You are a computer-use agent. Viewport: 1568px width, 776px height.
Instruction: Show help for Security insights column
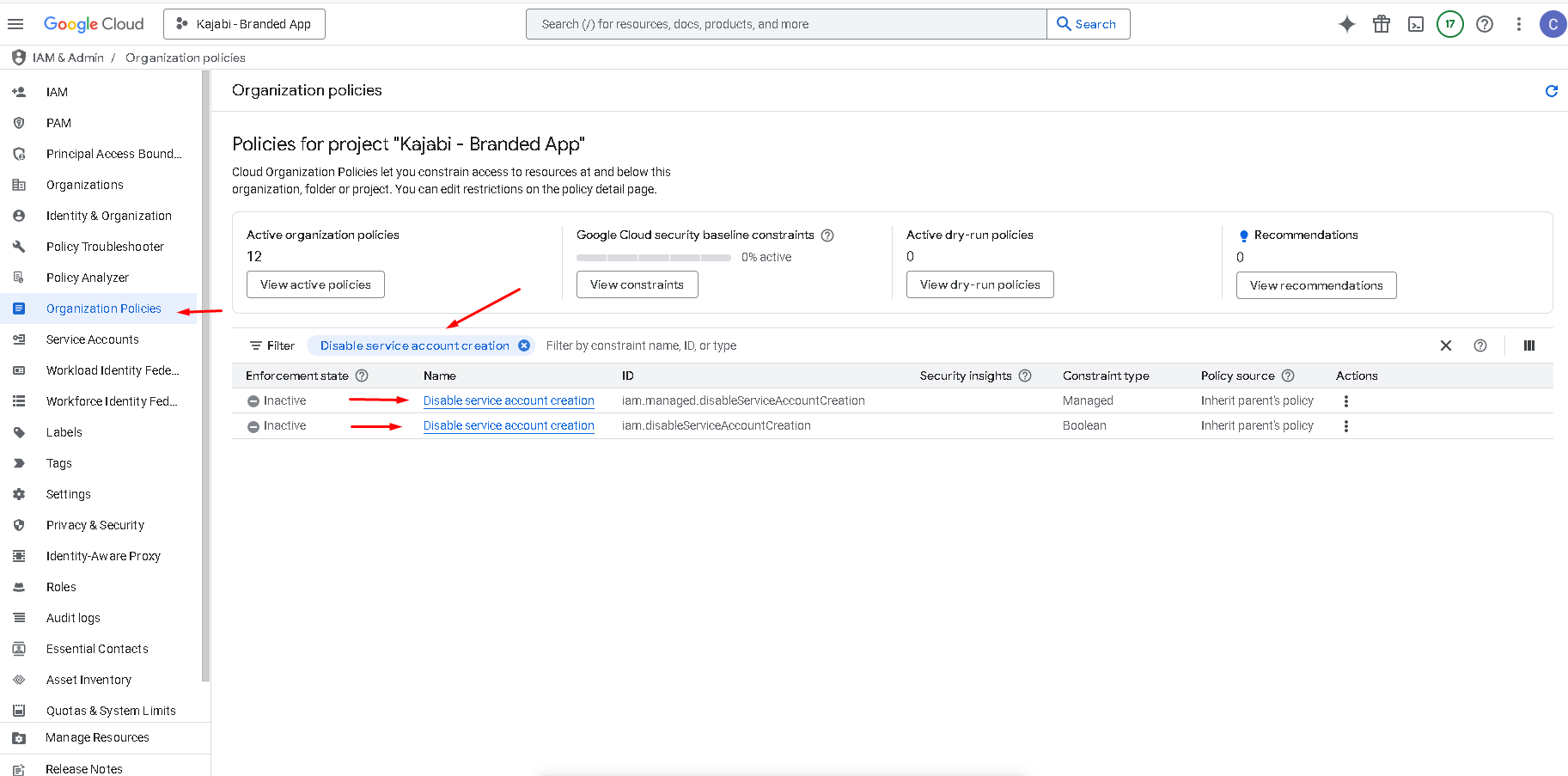(x=1025, y=376)
